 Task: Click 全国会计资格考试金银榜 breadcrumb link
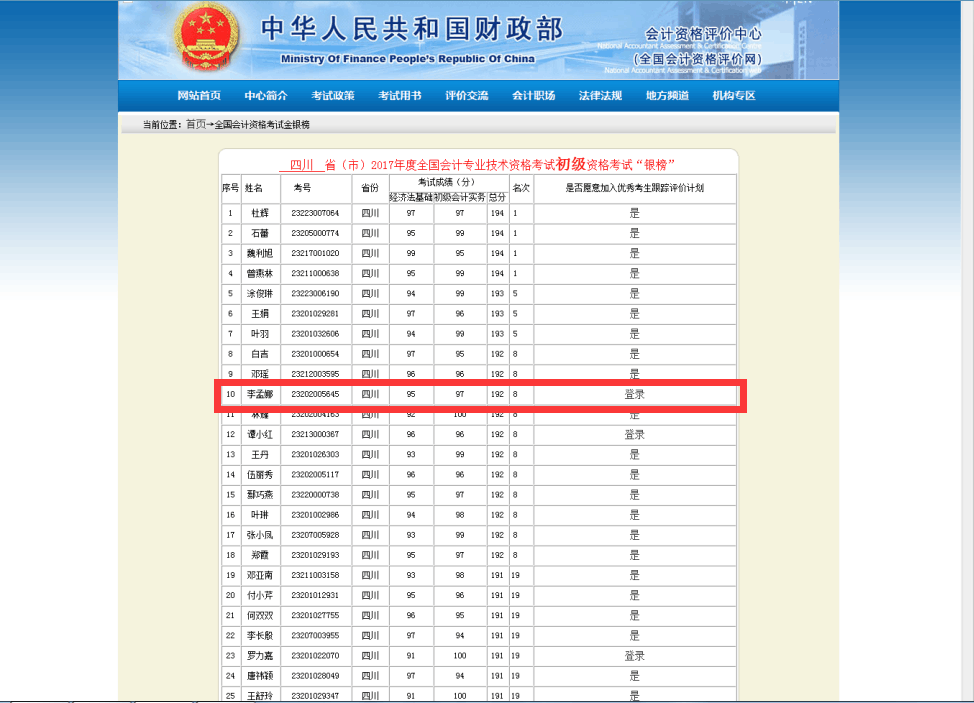(x=262, y=125)
